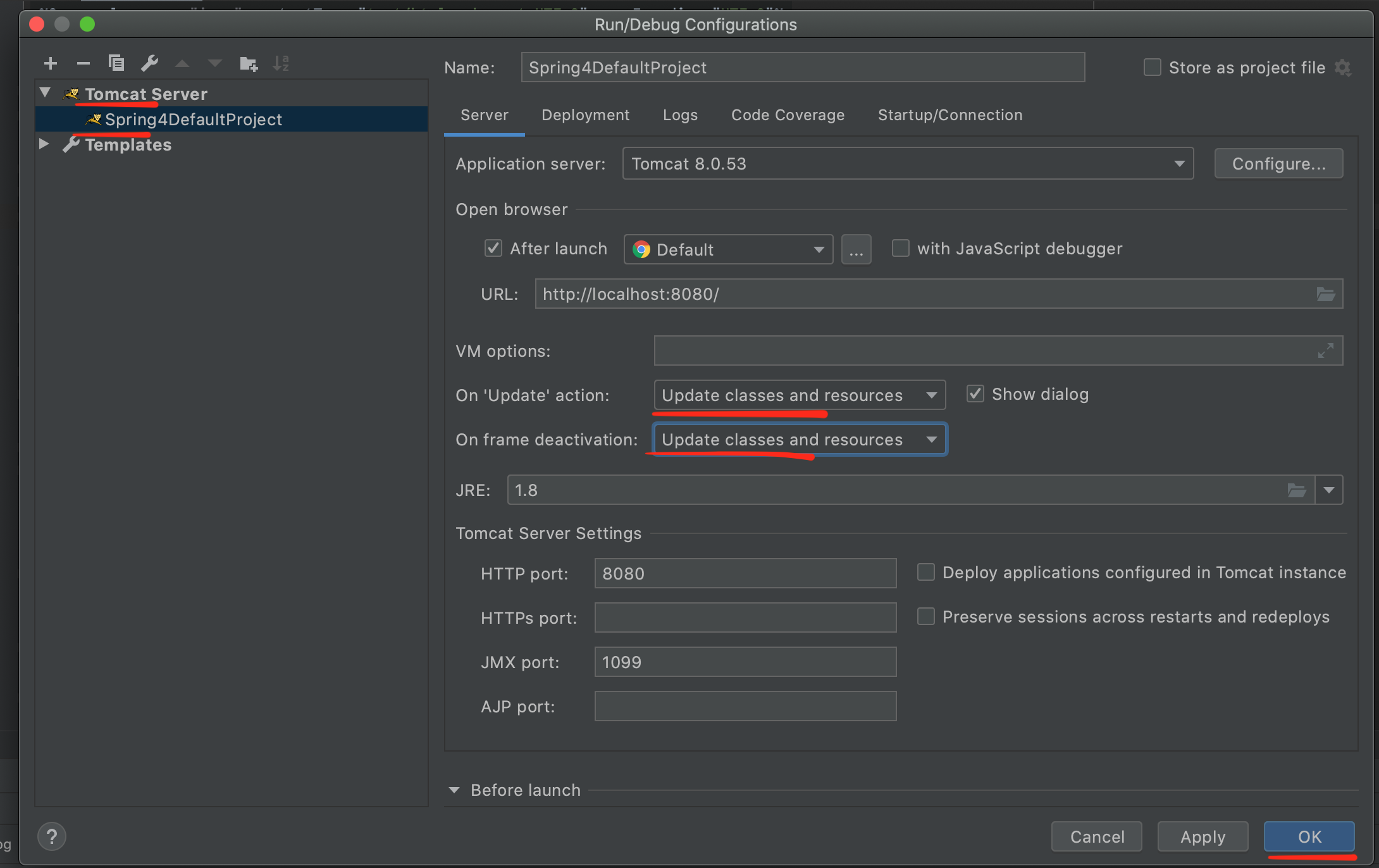Click the sort configurations alphabetically icon
The width and height of the screenshot is (1379, 868).
(x=281, y=63)
